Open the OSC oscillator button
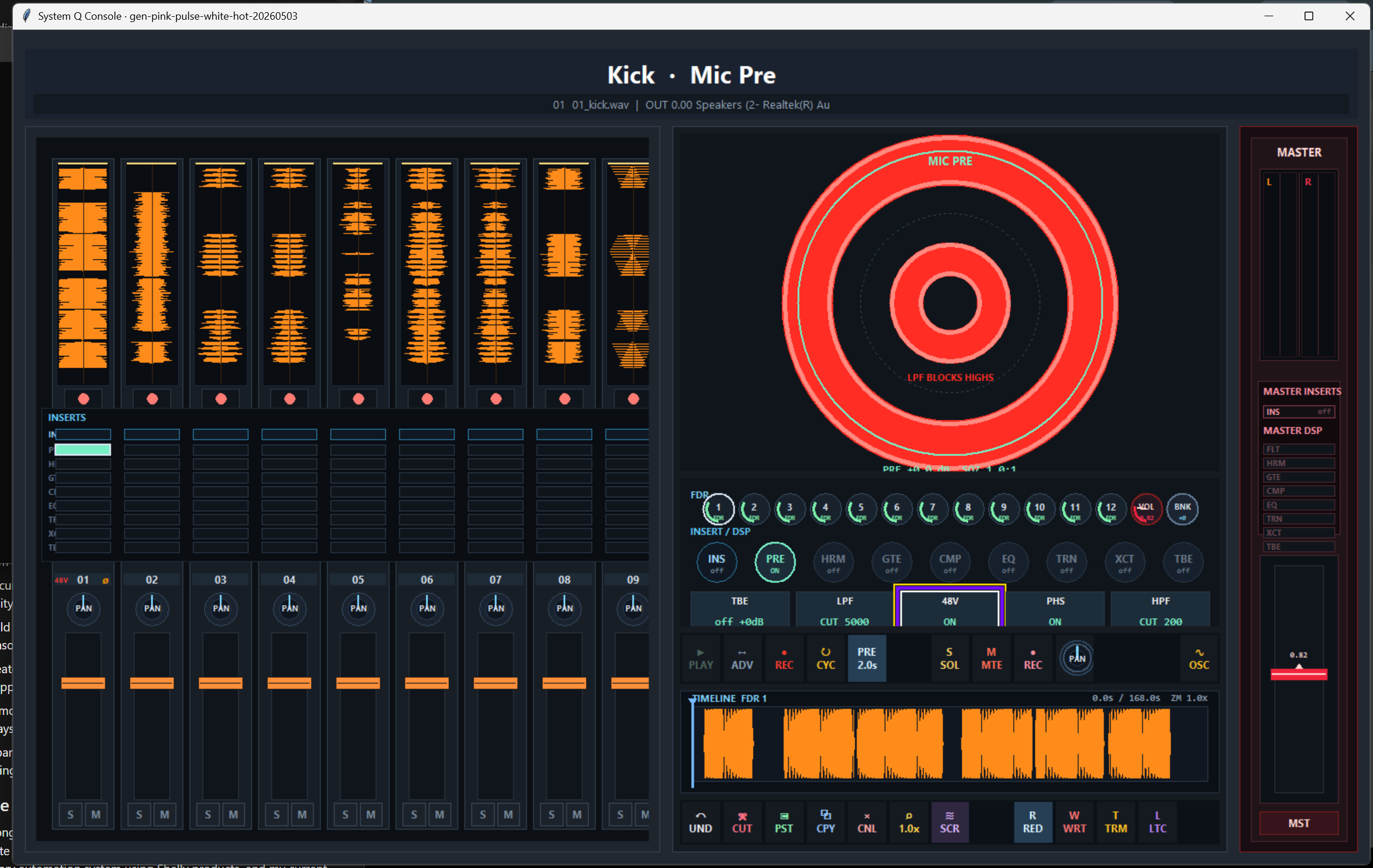The height and width of the screenshot is (868, 1373). 1199,658
